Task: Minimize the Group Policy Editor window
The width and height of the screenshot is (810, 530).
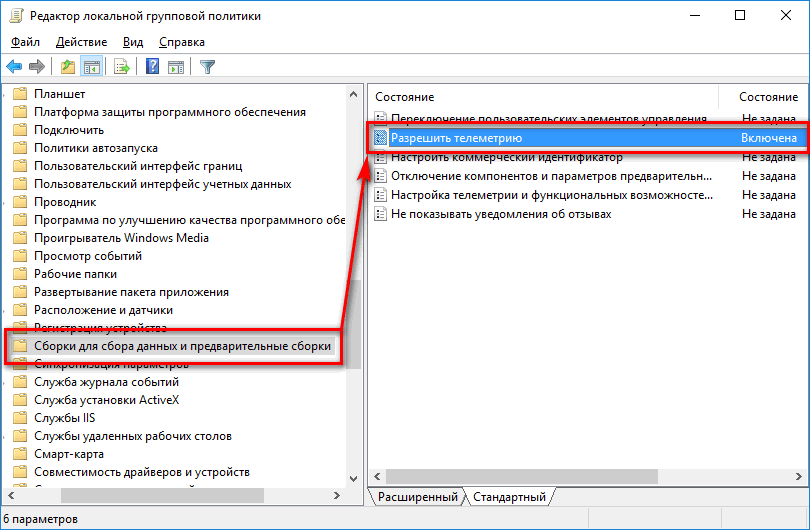Action: tap(695, 15)
